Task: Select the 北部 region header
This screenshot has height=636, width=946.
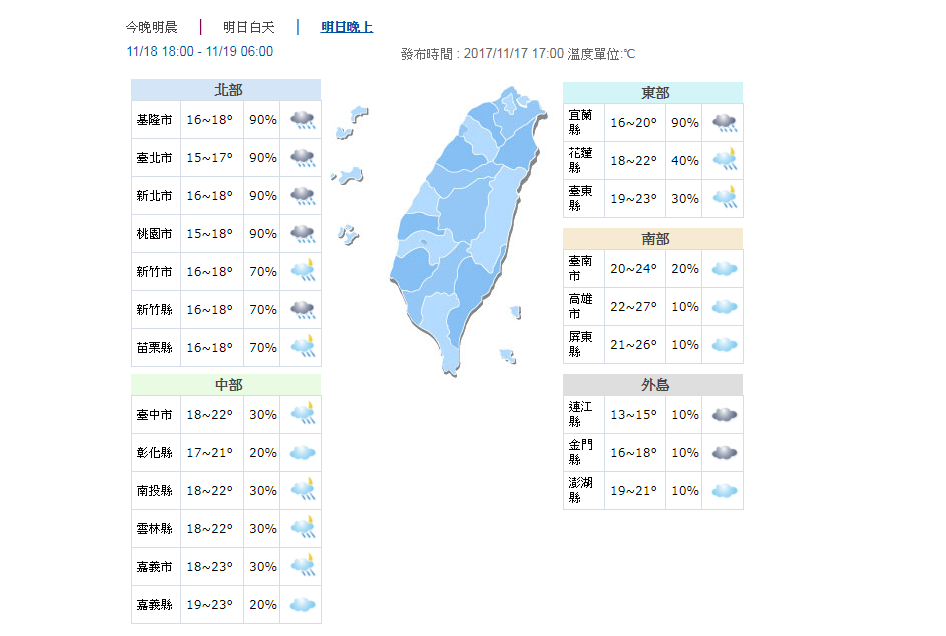Action: pyautogui.click(x=226, y=90)
